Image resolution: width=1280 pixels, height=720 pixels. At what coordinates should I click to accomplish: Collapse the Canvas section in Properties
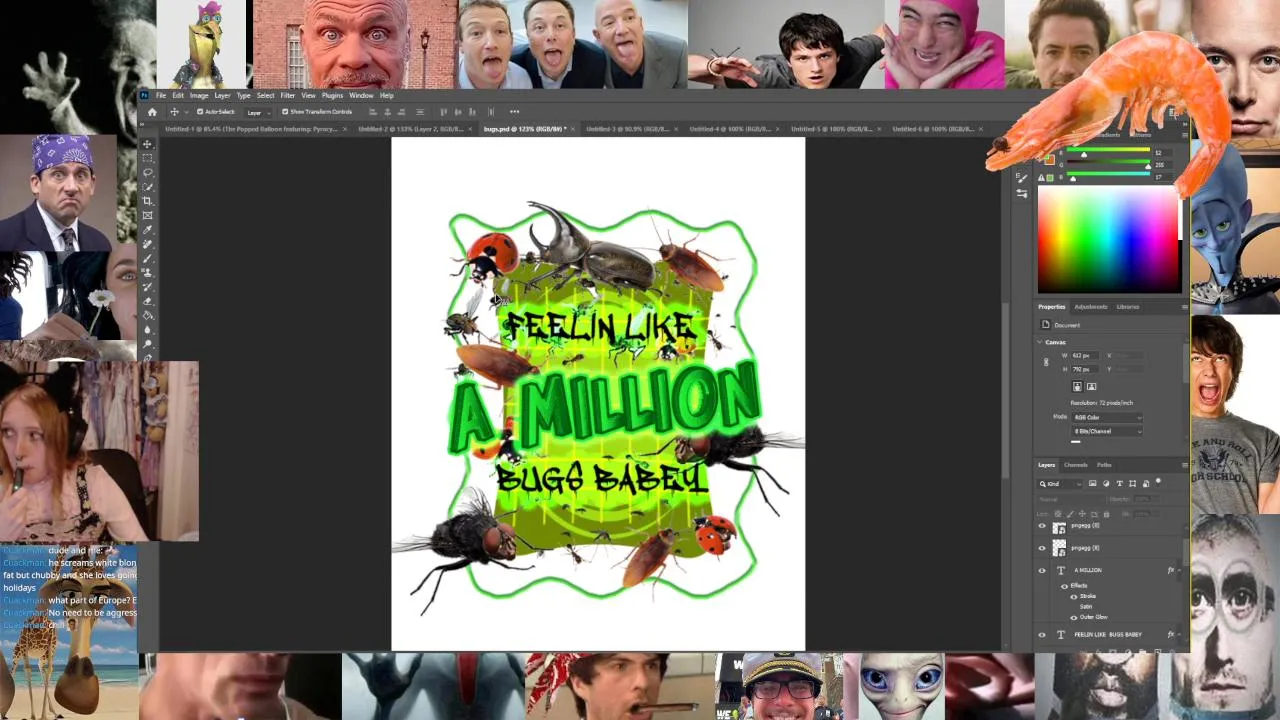pyautogui.click(x=1040, y=342)
